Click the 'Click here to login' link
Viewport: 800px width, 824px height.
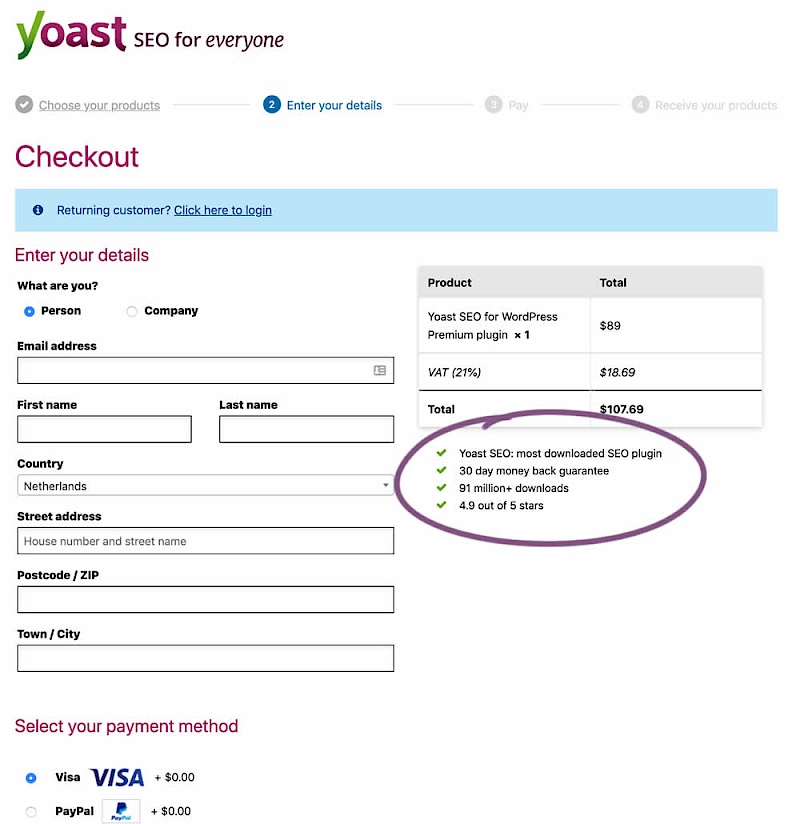(x=222, y=210)
